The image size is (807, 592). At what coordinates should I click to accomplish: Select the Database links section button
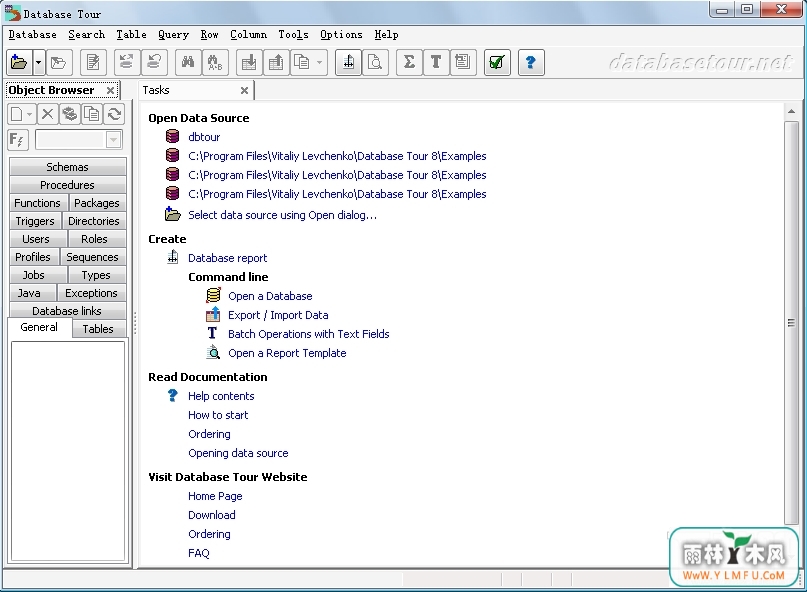67,311
